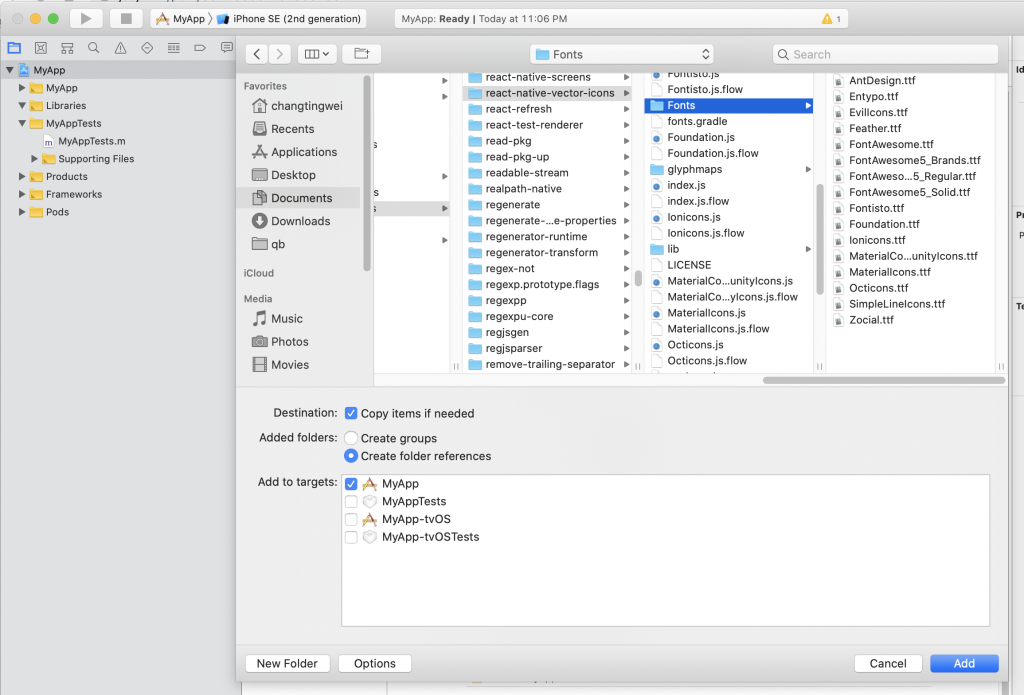Expand the Products group
This screenshot has width=1024, height=695.
point(22,176)
